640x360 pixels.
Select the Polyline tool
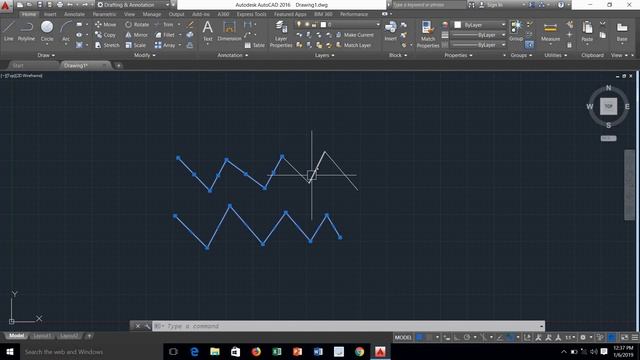[x=27, y=31]
